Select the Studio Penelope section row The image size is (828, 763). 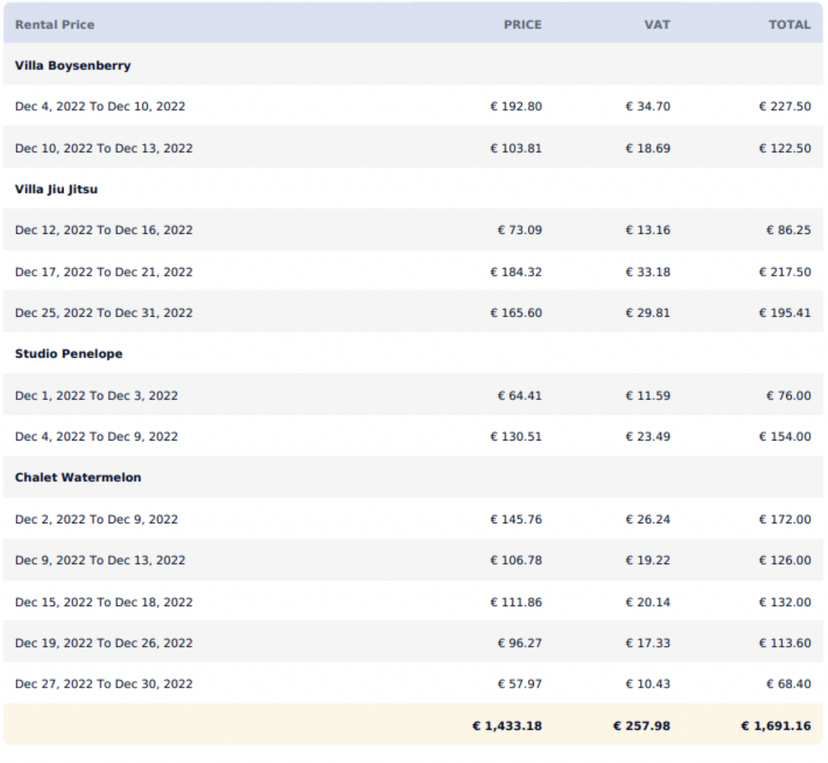(68, 353)
